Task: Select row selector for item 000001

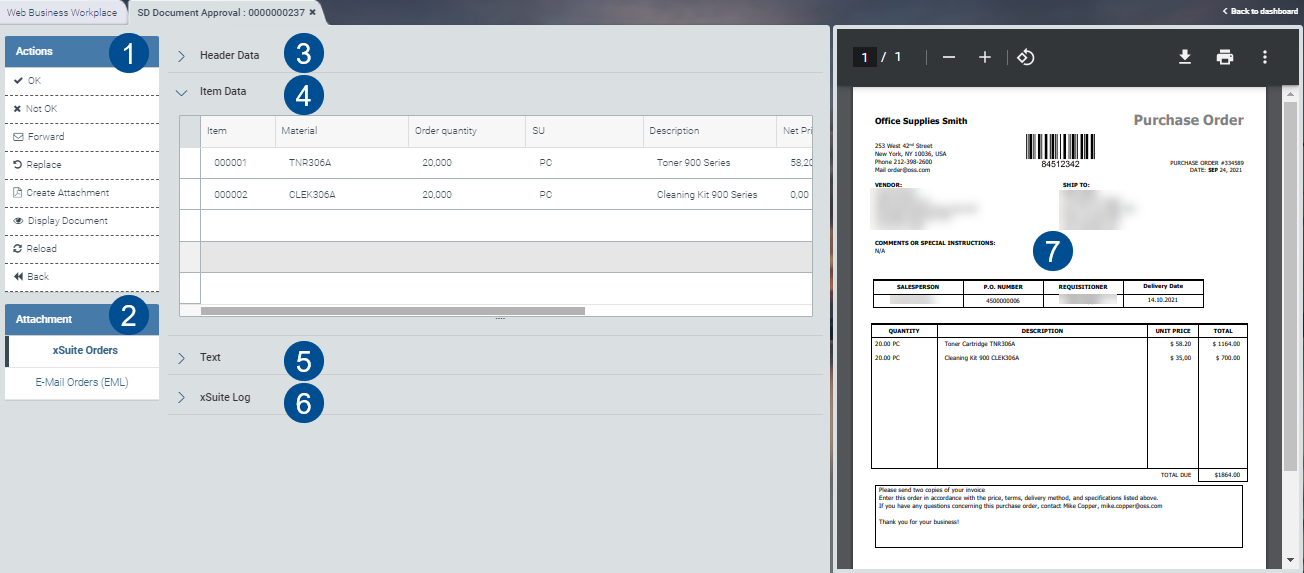Action: coord(190,163)
